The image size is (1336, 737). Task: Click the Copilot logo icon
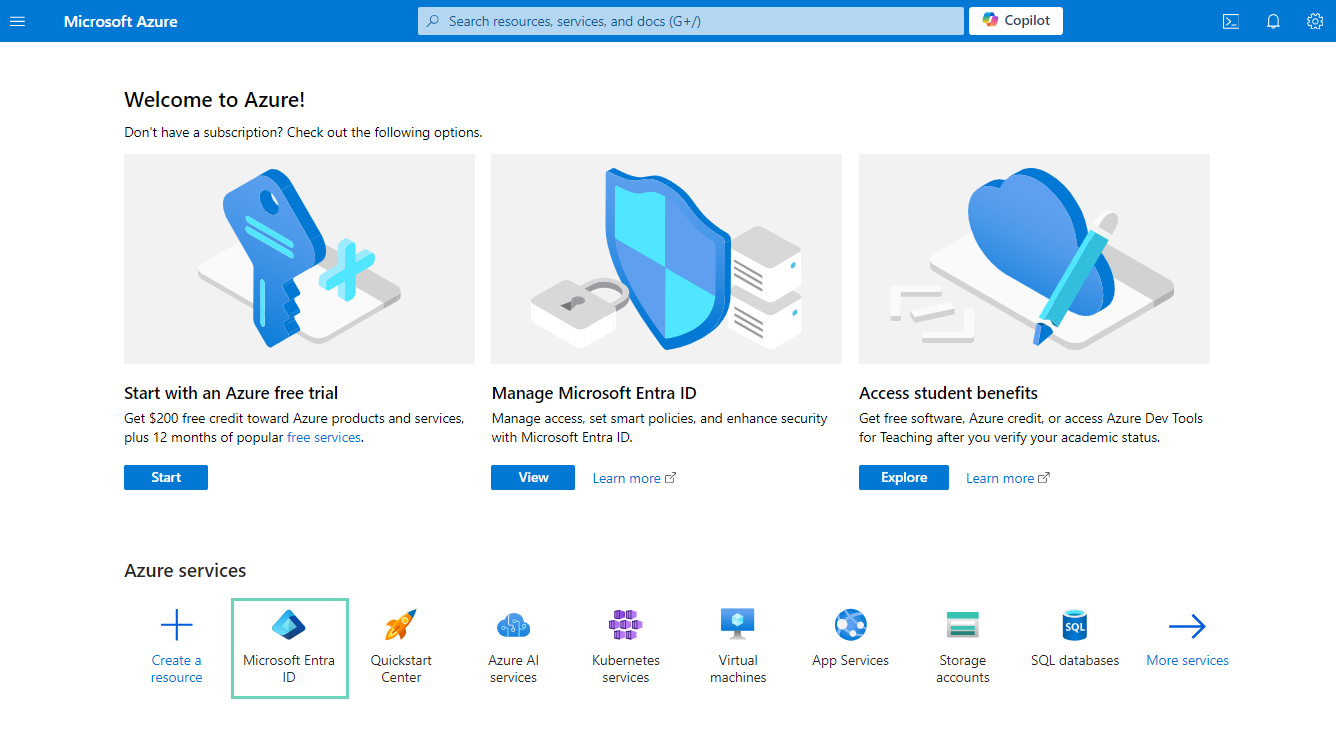point(990,20)
